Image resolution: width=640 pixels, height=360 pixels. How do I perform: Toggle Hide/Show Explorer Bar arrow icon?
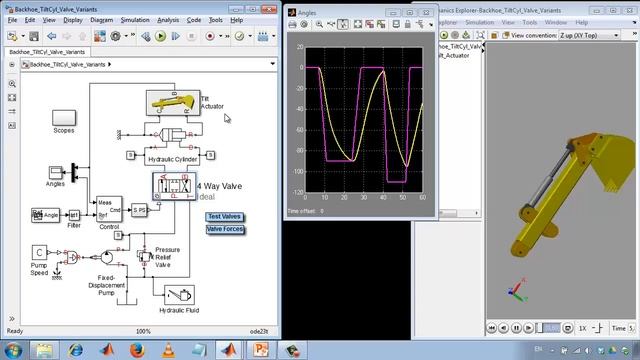12,64
